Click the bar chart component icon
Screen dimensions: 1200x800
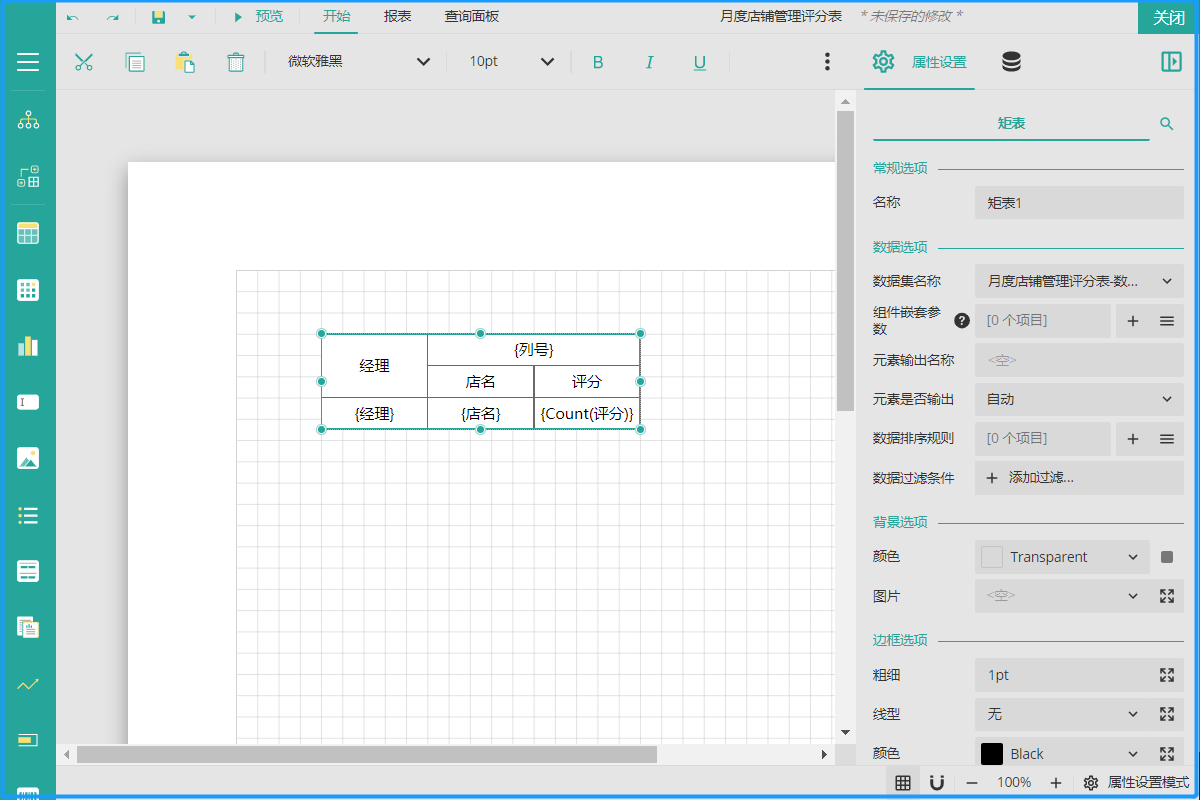click(x=28, y=346)
